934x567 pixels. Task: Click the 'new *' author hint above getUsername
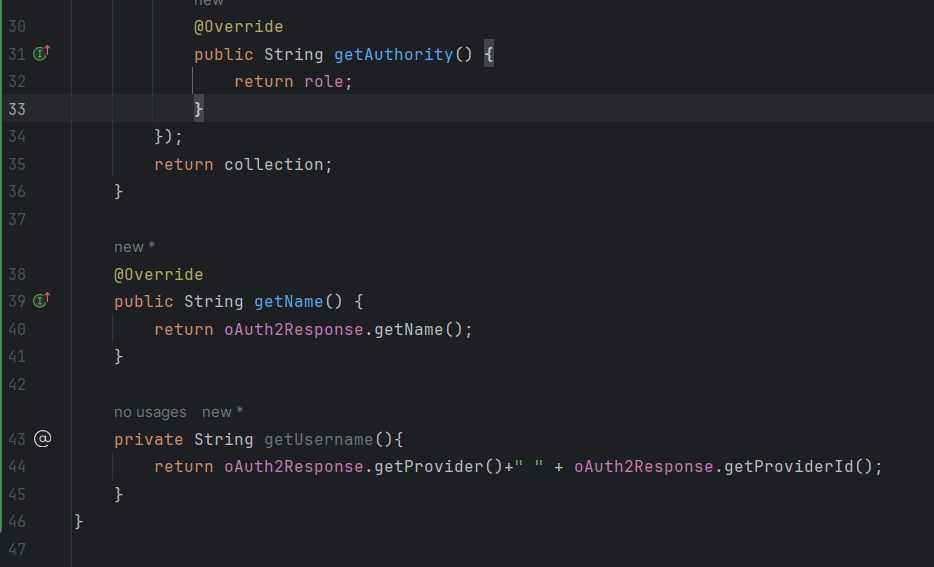click(x=222, y=412)
